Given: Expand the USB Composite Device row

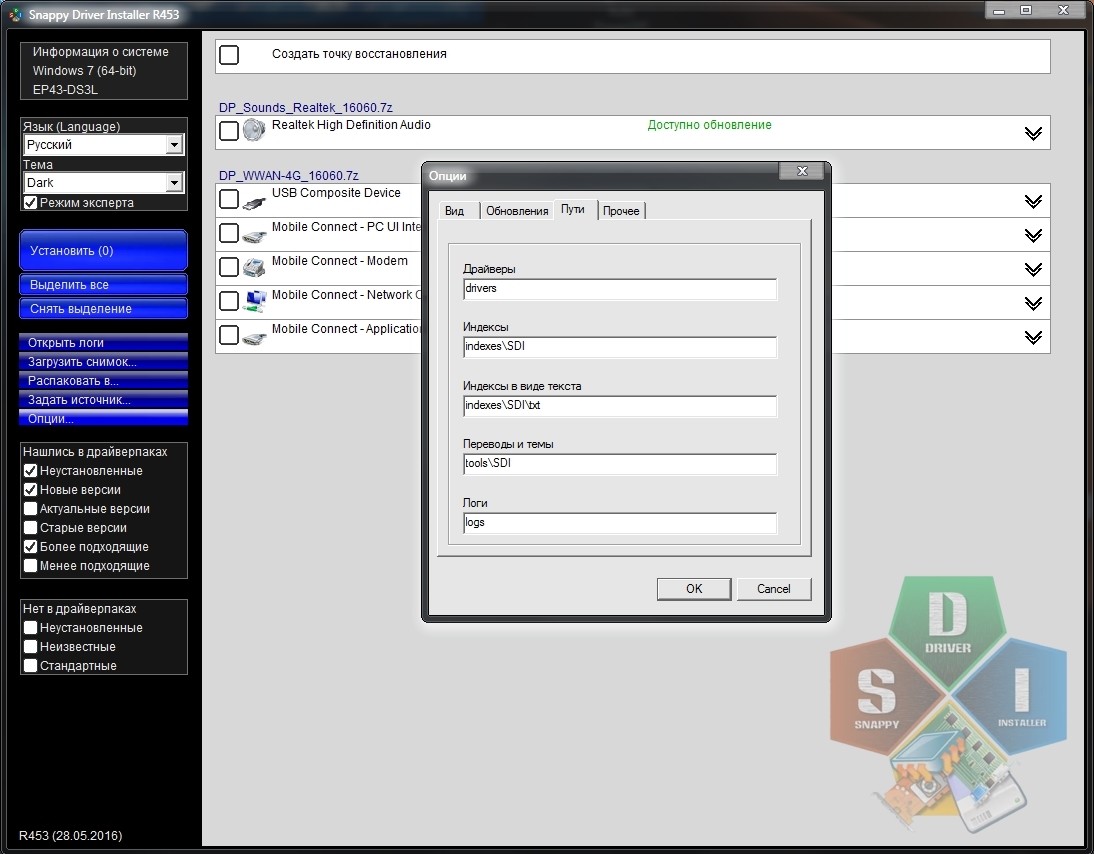Looking at the screenshot, I should click(x=1033, y=202).
